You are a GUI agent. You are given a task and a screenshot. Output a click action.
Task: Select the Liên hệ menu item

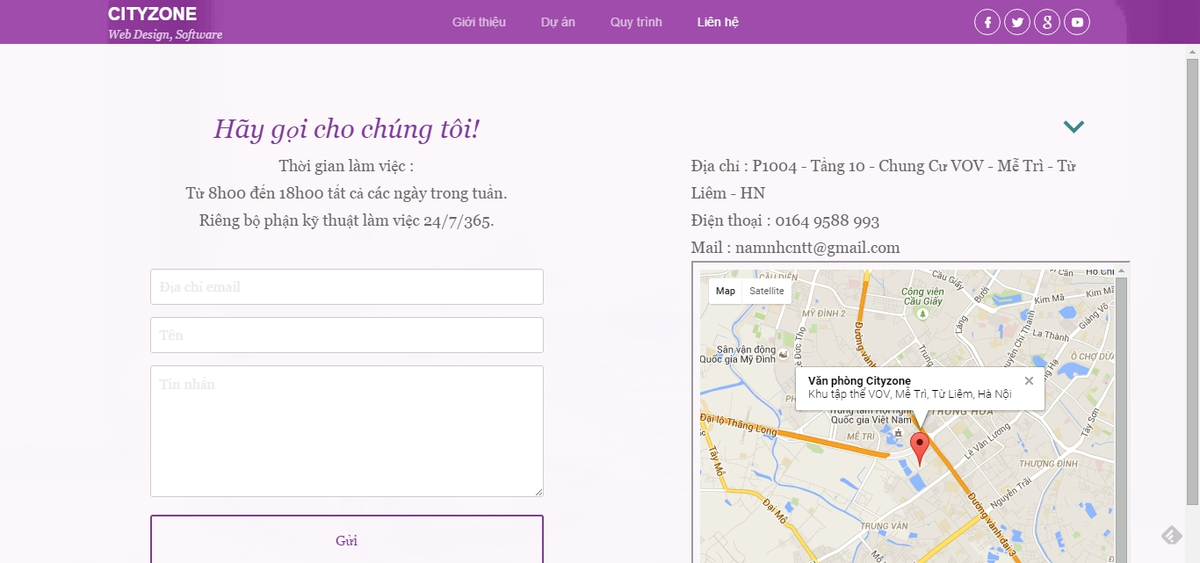click(718, 22)
